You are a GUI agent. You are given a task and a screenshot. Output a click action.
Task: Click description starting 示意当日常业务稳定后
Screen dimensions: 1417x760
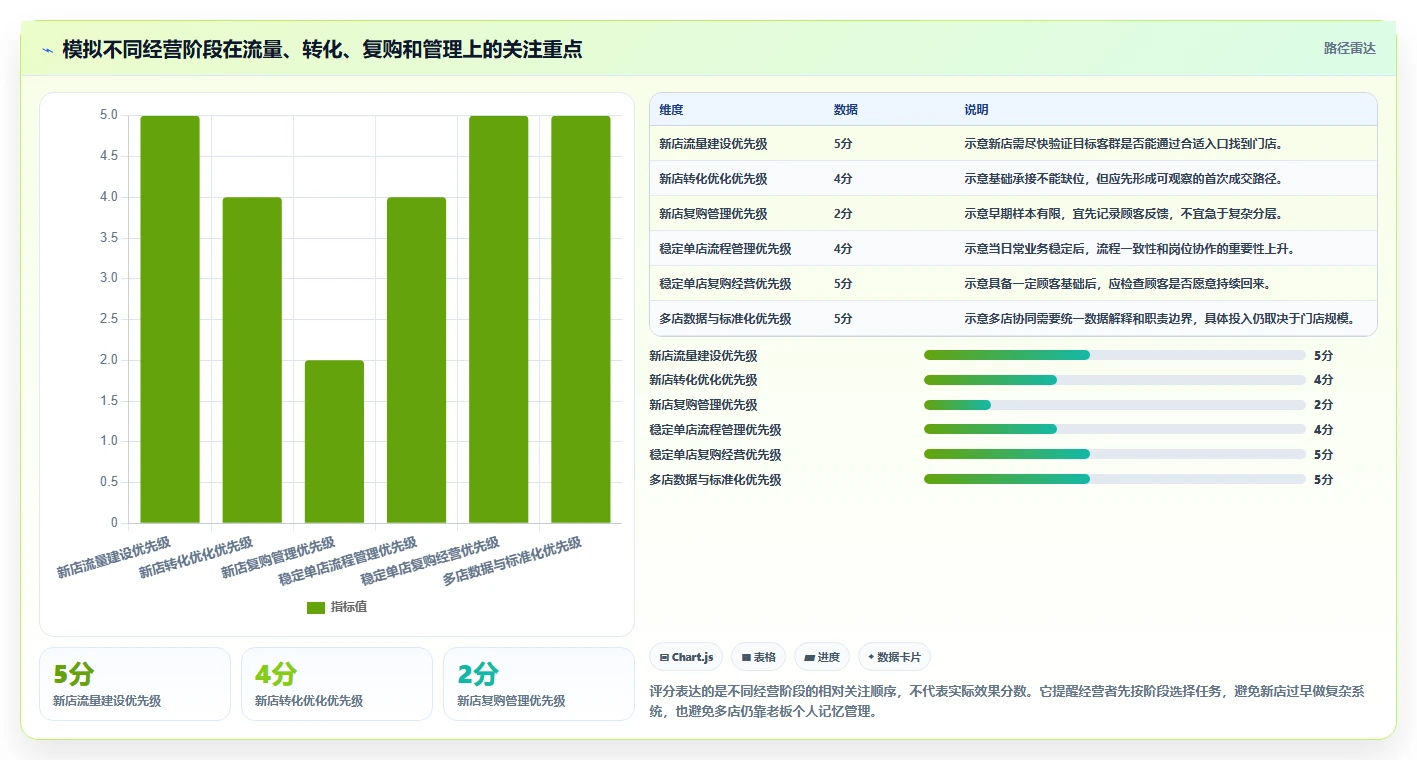[1129, 249]
